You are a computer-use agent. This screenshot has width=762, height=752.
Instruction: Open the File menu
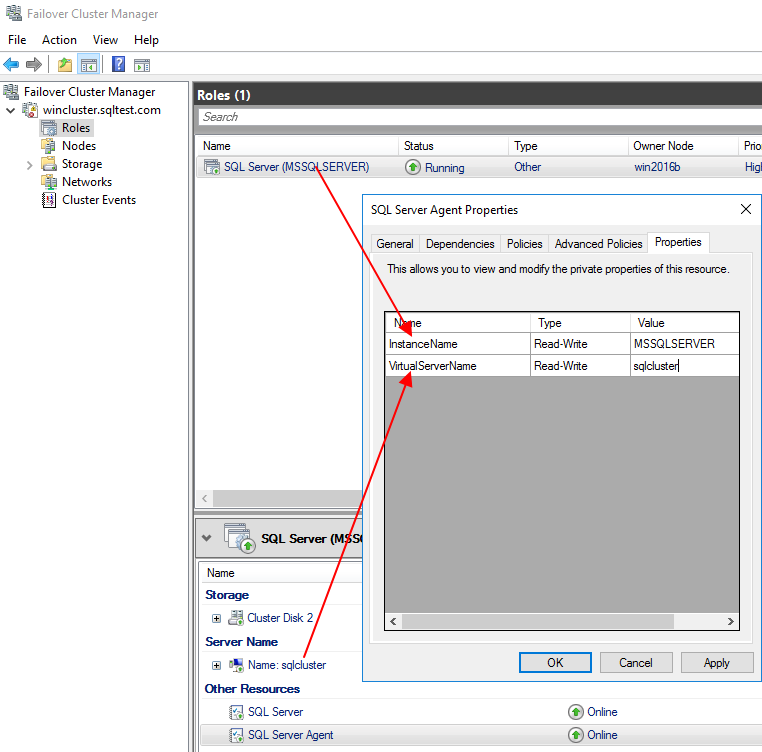pos(17,40)
